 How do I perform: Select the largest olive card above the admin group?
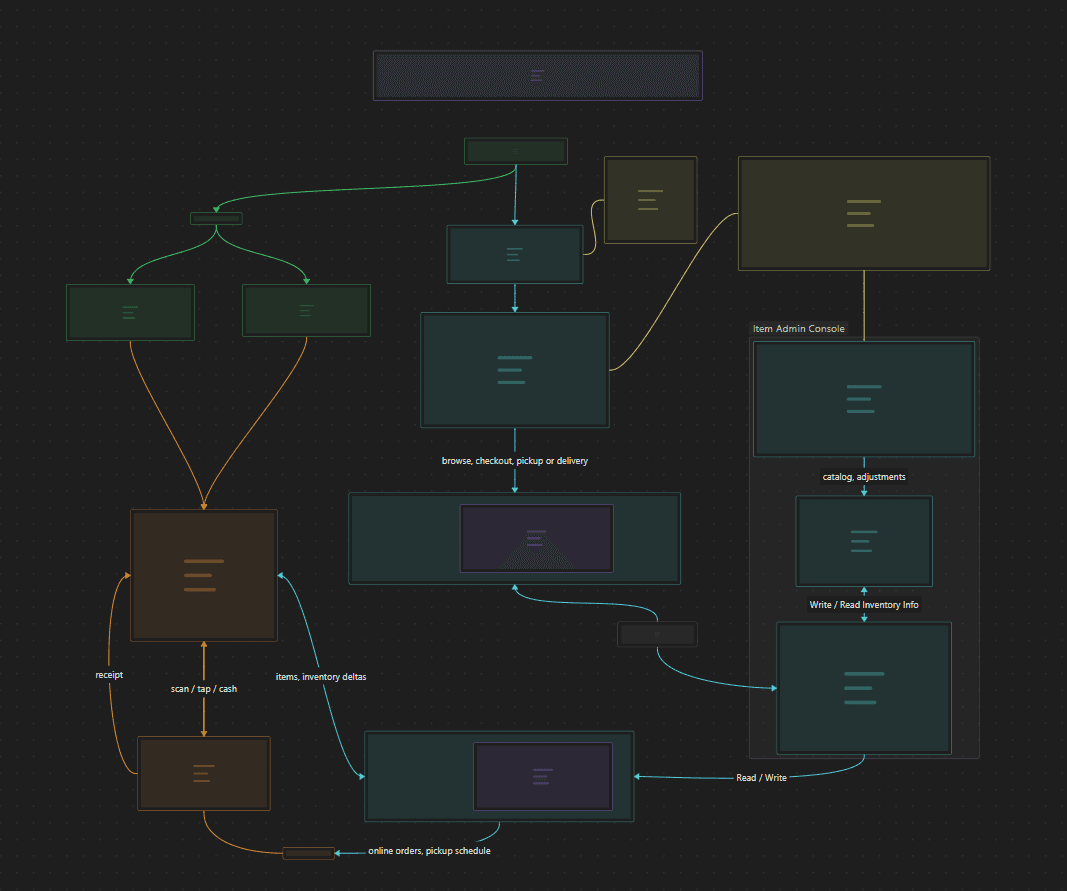point(864,213)
